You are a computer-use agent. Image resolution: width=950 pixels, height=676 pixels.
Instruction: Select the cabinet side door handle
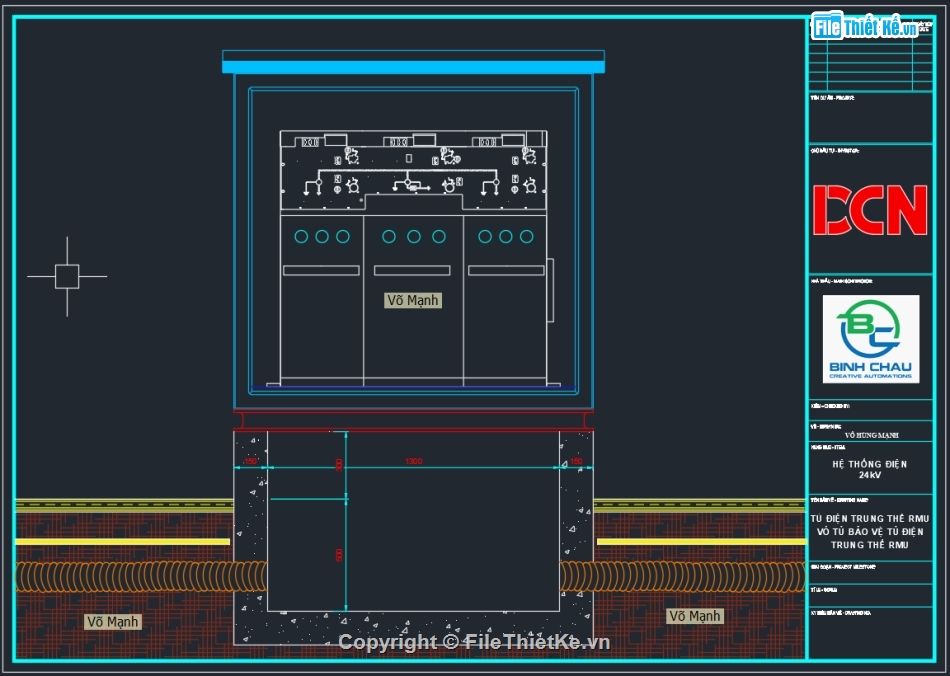(550, 290)
